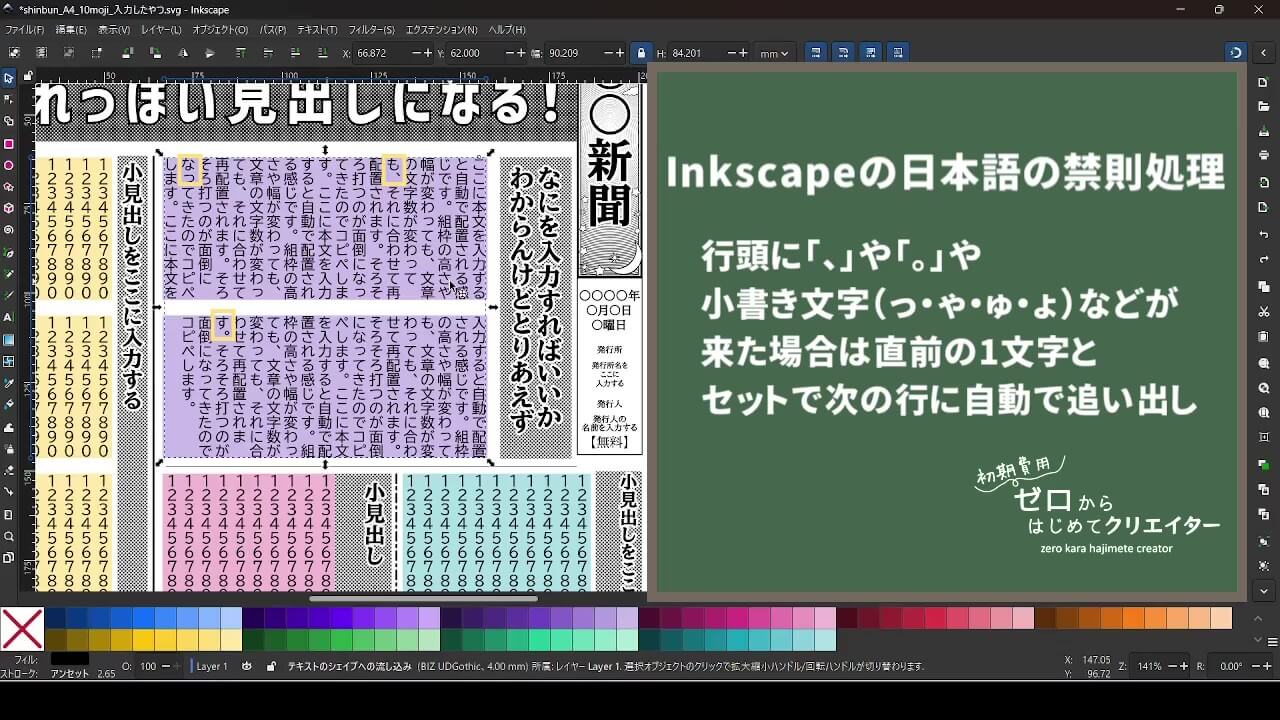
Task: Open the ファイル(F) menu
Action: (25, 30)
